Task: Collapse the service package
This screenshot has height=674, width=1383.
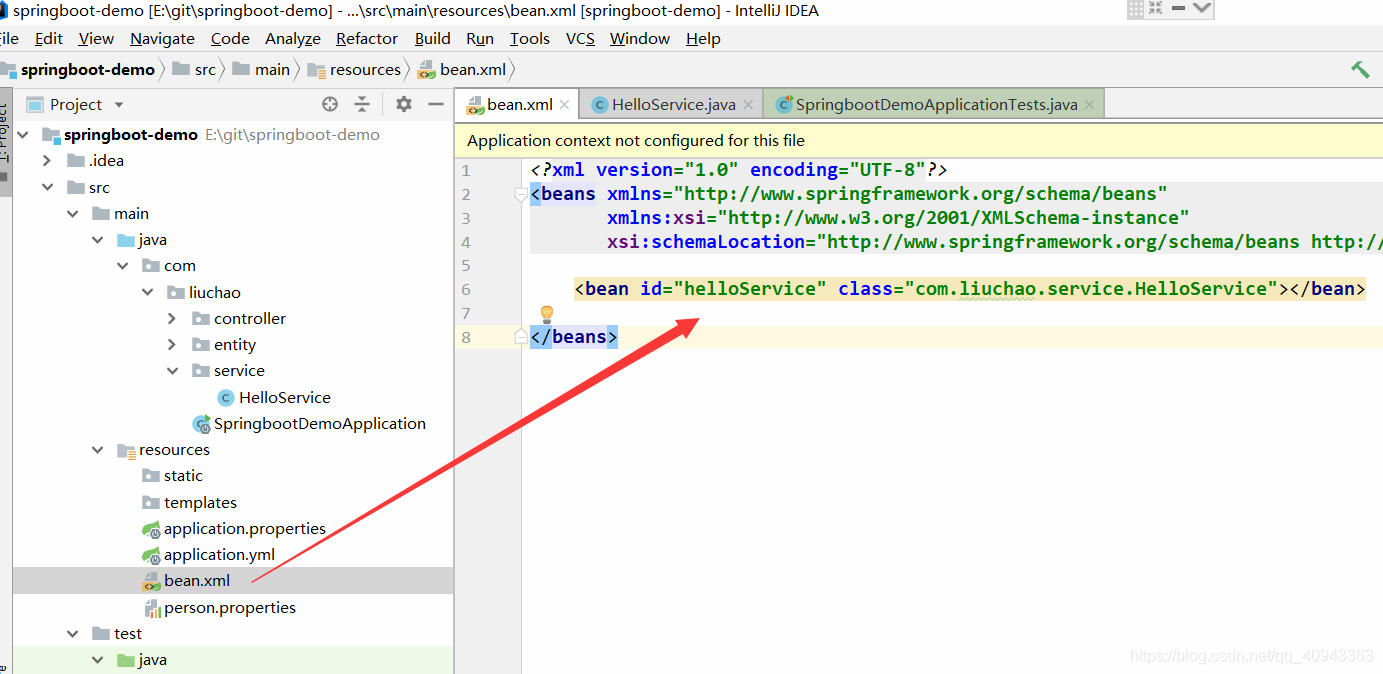Action: (x=172, y=371)
